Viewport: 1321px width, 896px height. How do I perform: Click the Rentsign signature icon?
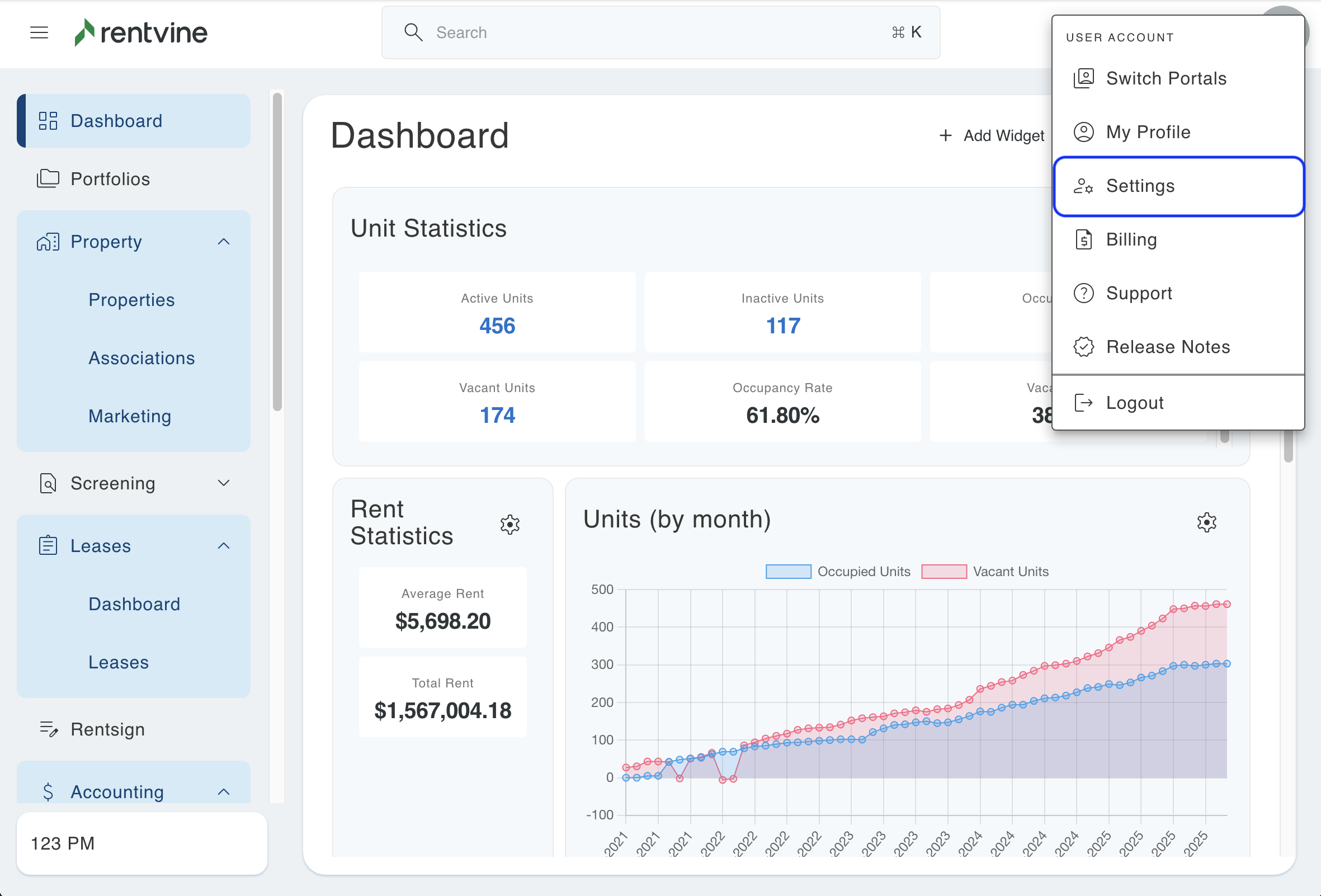pyautogui.click(x=49, y=729)
